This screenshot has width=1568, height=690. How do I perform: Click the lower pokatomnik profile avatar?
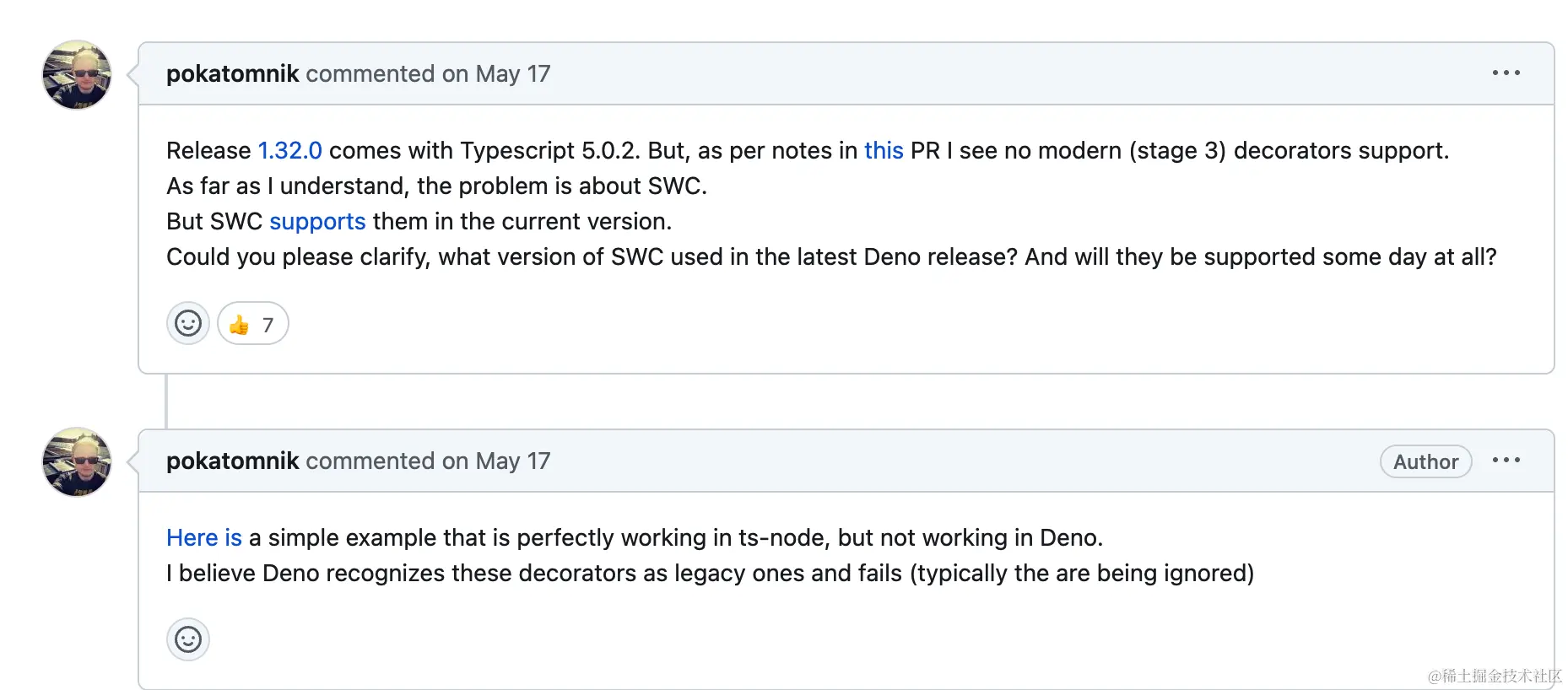point(77,461)
